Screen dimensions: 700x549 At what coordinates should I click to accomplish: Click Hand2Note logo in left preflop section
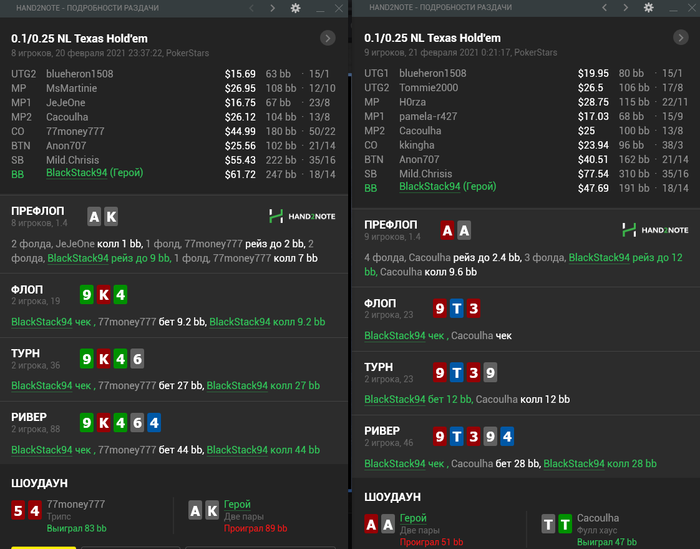pyautogui.click(x=302, y=216)
